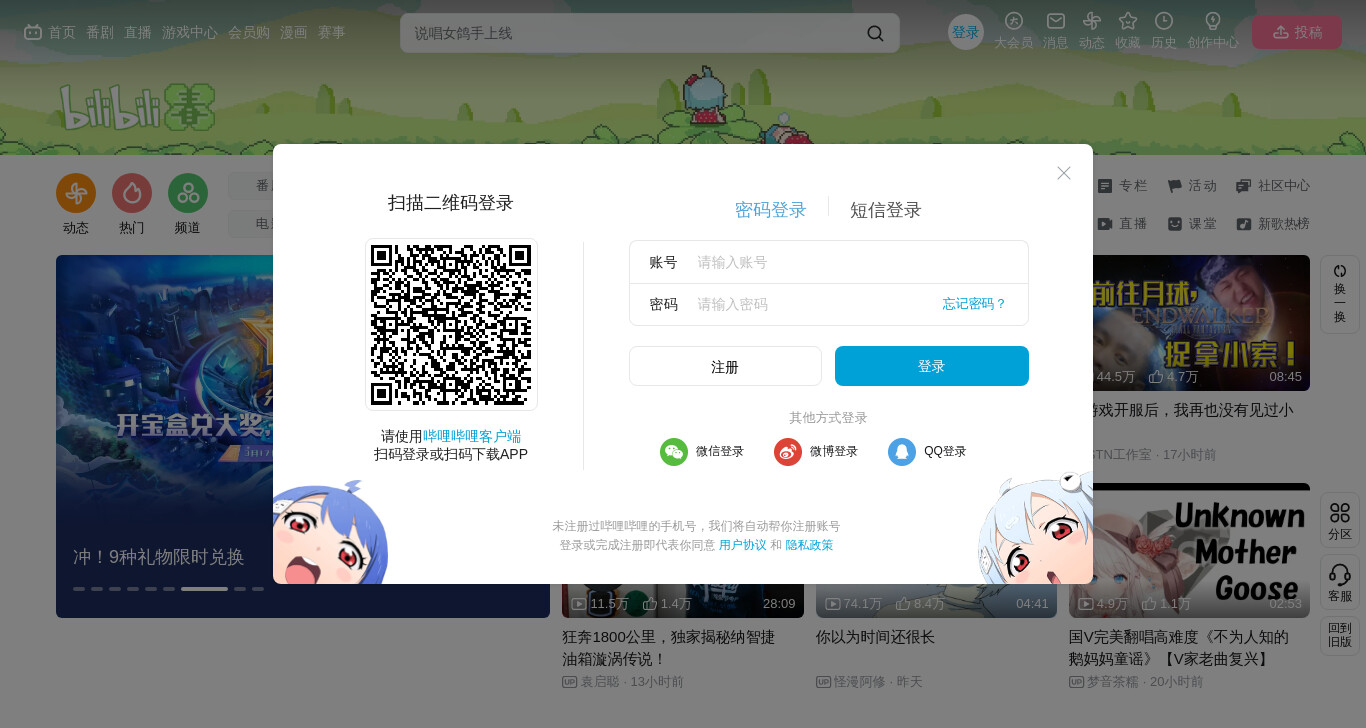Click 回到旧版 sidebar button
Viewport: 1366px width, 728px height.
click(x=1340, y=635)
